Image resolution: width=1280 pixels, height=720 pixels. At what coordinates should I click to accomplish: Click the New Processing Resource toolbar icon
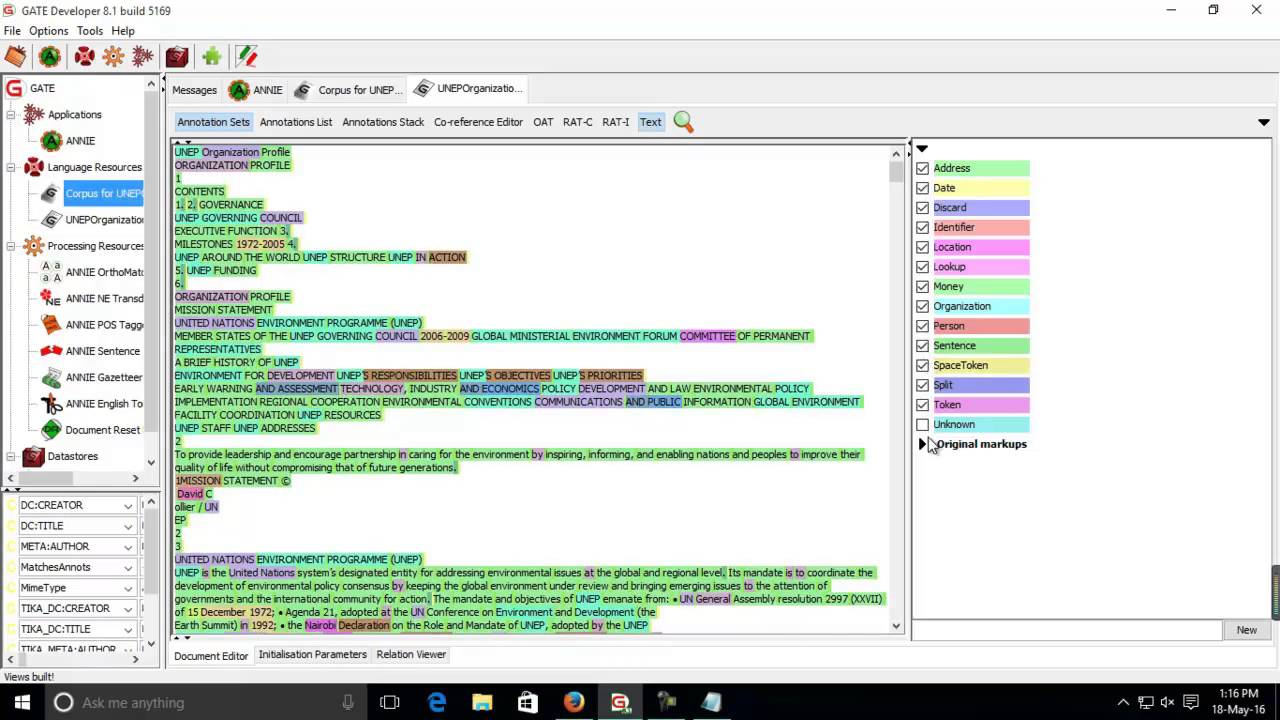[x=113, y=57]
